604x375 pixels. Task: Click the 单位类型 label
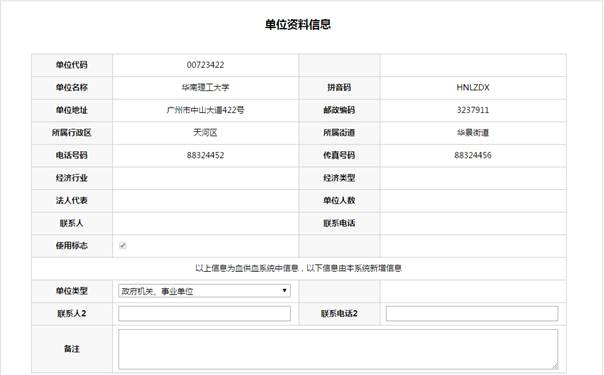coord(72,291)
